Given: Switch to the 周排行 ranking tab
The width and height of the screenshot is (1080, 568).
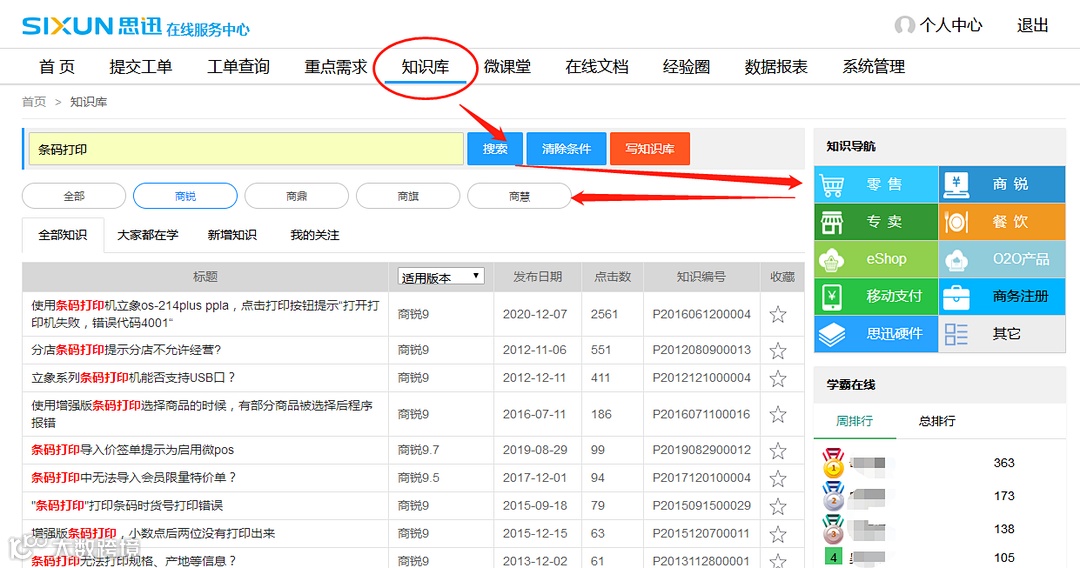Looking at the screenshot, I should (x=854, y=421).
